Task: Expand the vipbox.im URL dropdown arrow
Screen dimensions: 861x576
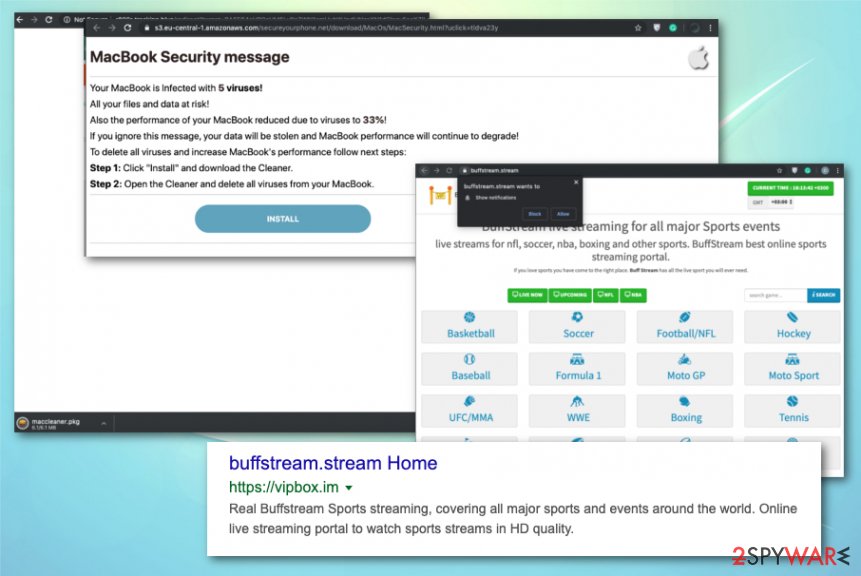Action: [x=349, y=488]
